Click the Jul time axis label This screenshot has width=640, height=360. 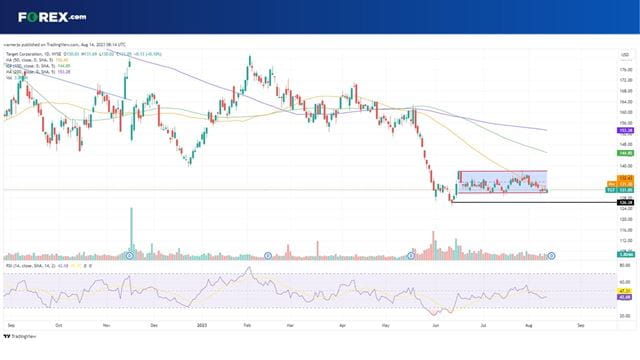coord(483,326)
